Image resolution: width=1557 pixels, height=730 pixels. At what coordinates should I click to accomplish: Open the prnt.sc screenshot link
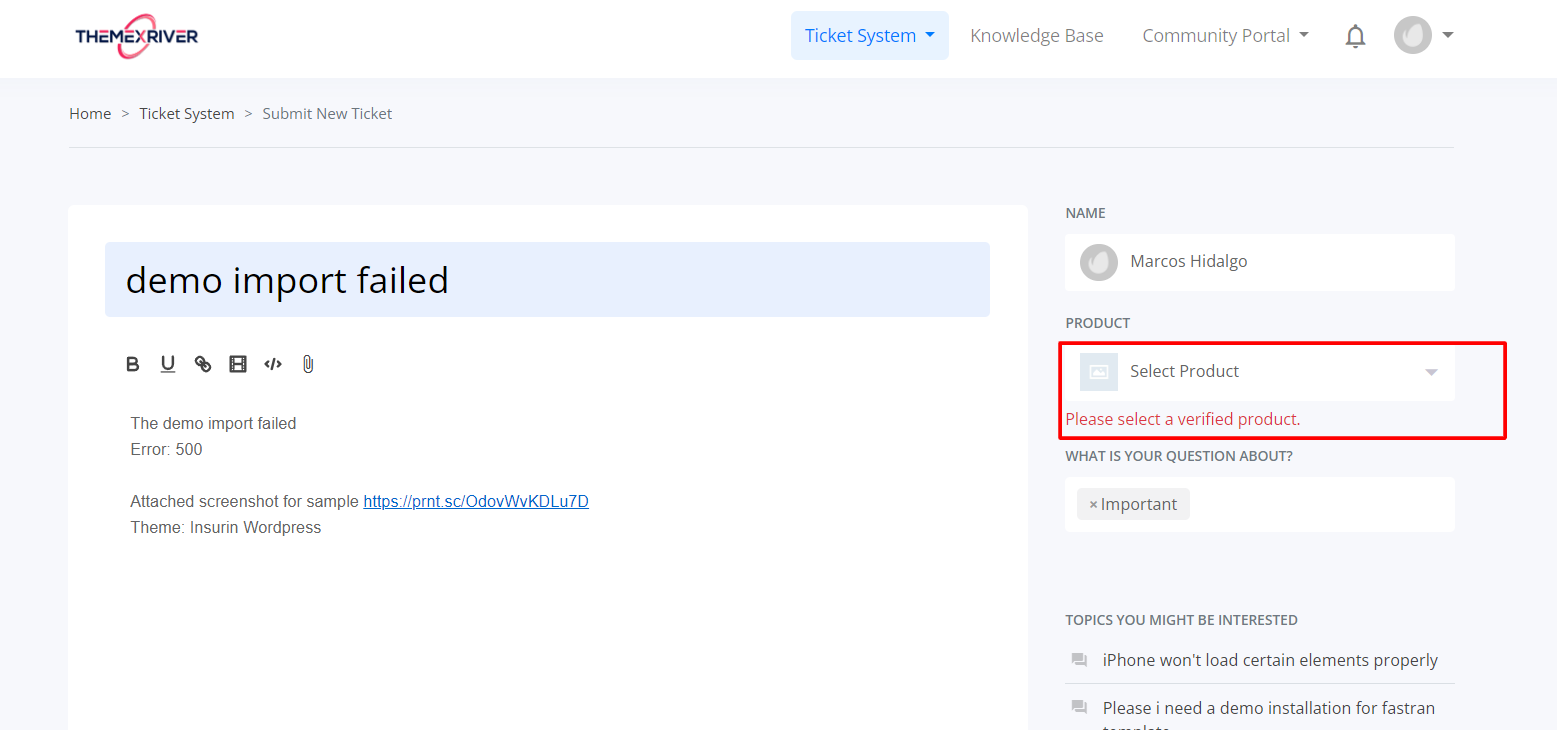point(475,502)
